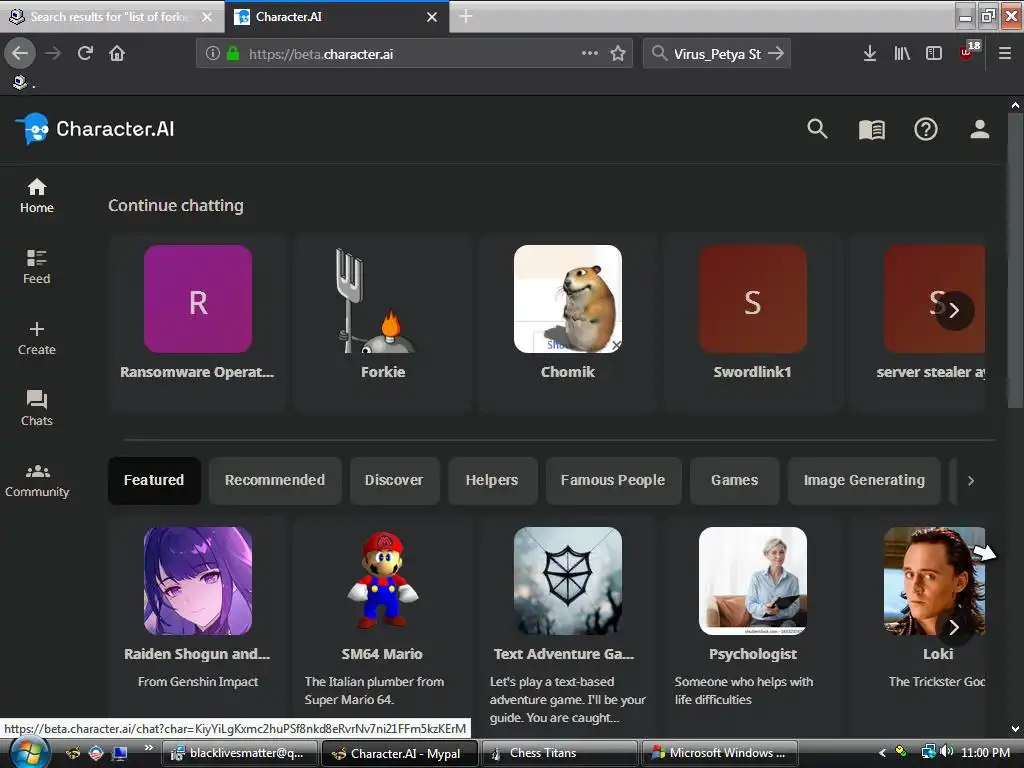Click the page vertical scrollbar

tap(1015, 261)
